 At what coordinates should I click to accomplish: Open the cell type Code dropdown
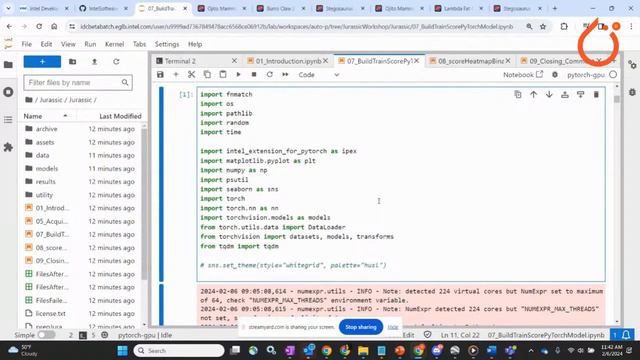pyautogui.click(x=318, y=75)
